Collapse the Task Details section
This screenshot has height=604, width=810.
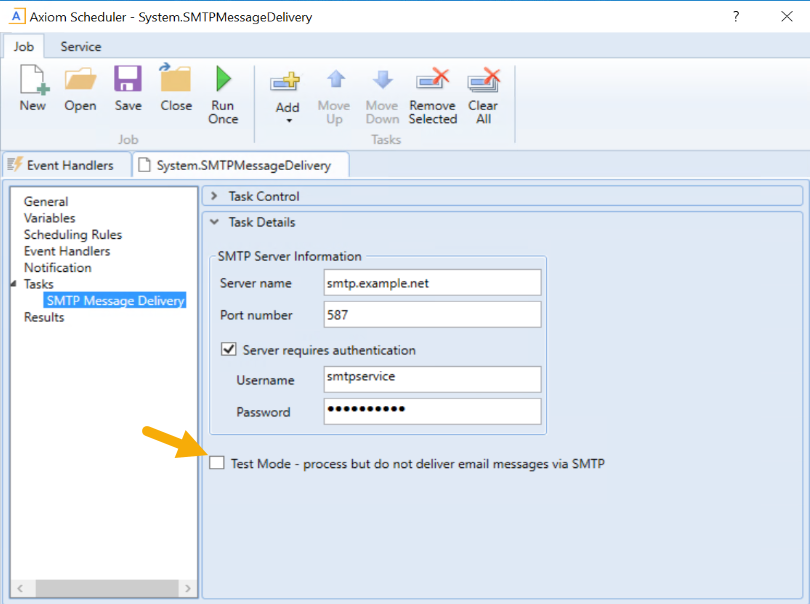pyautogui.click(x=214, y=222)
